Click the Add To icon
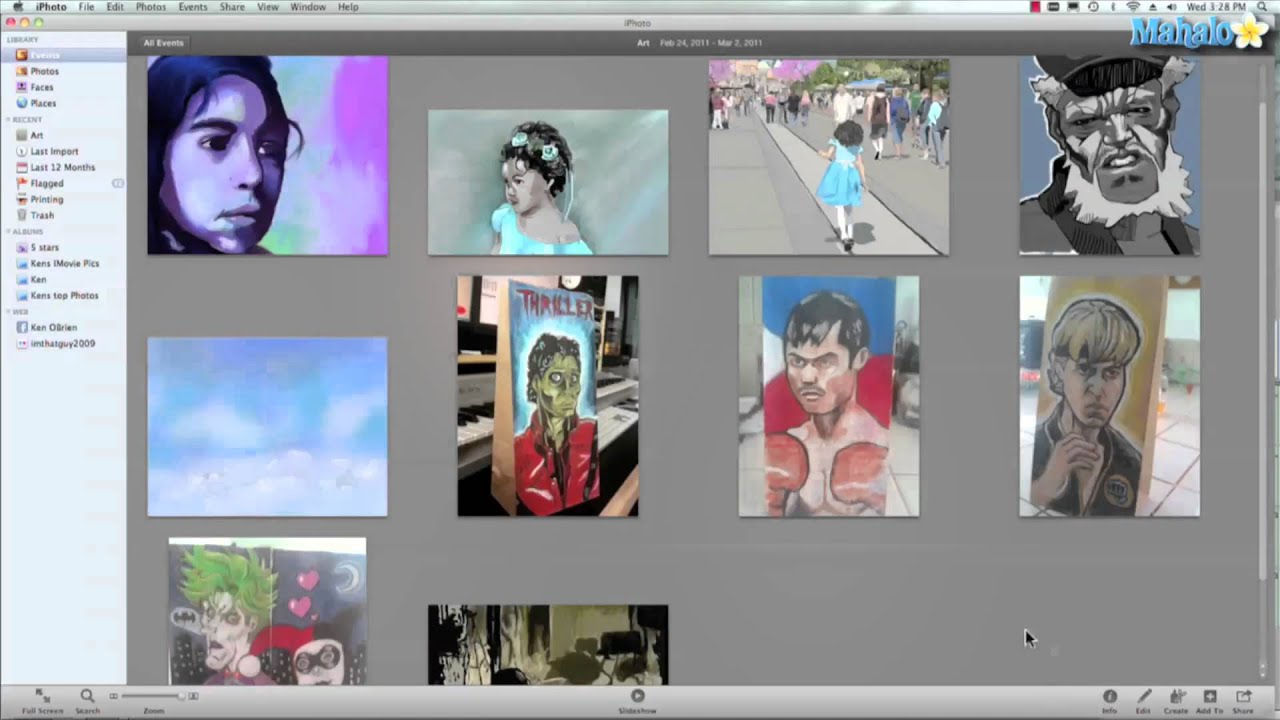 click(x=1209, y=697)
